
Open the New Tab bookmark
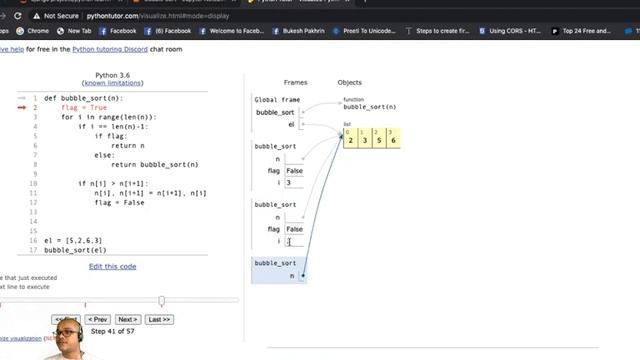click(74, 31)
